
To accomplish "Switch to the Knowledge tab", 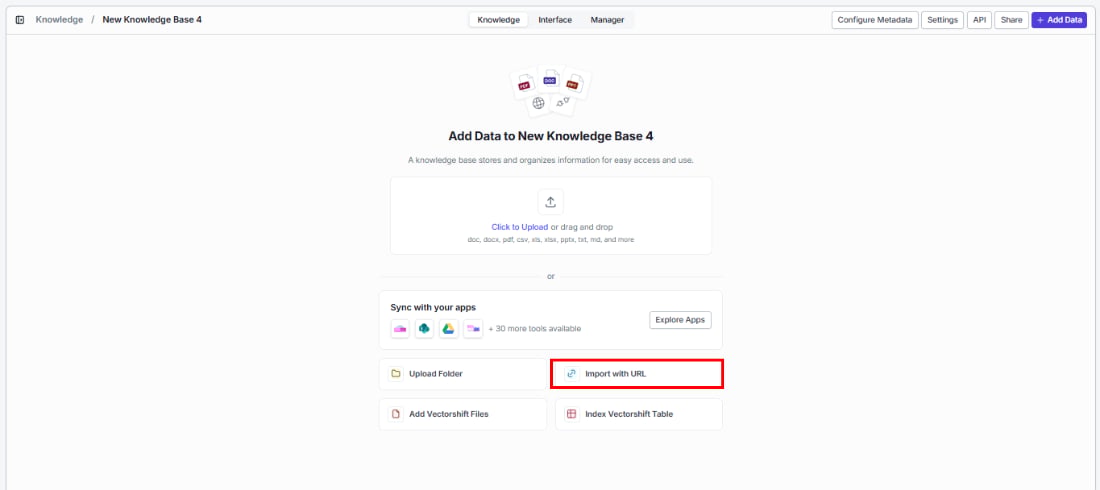I will [x=499, y=20].
